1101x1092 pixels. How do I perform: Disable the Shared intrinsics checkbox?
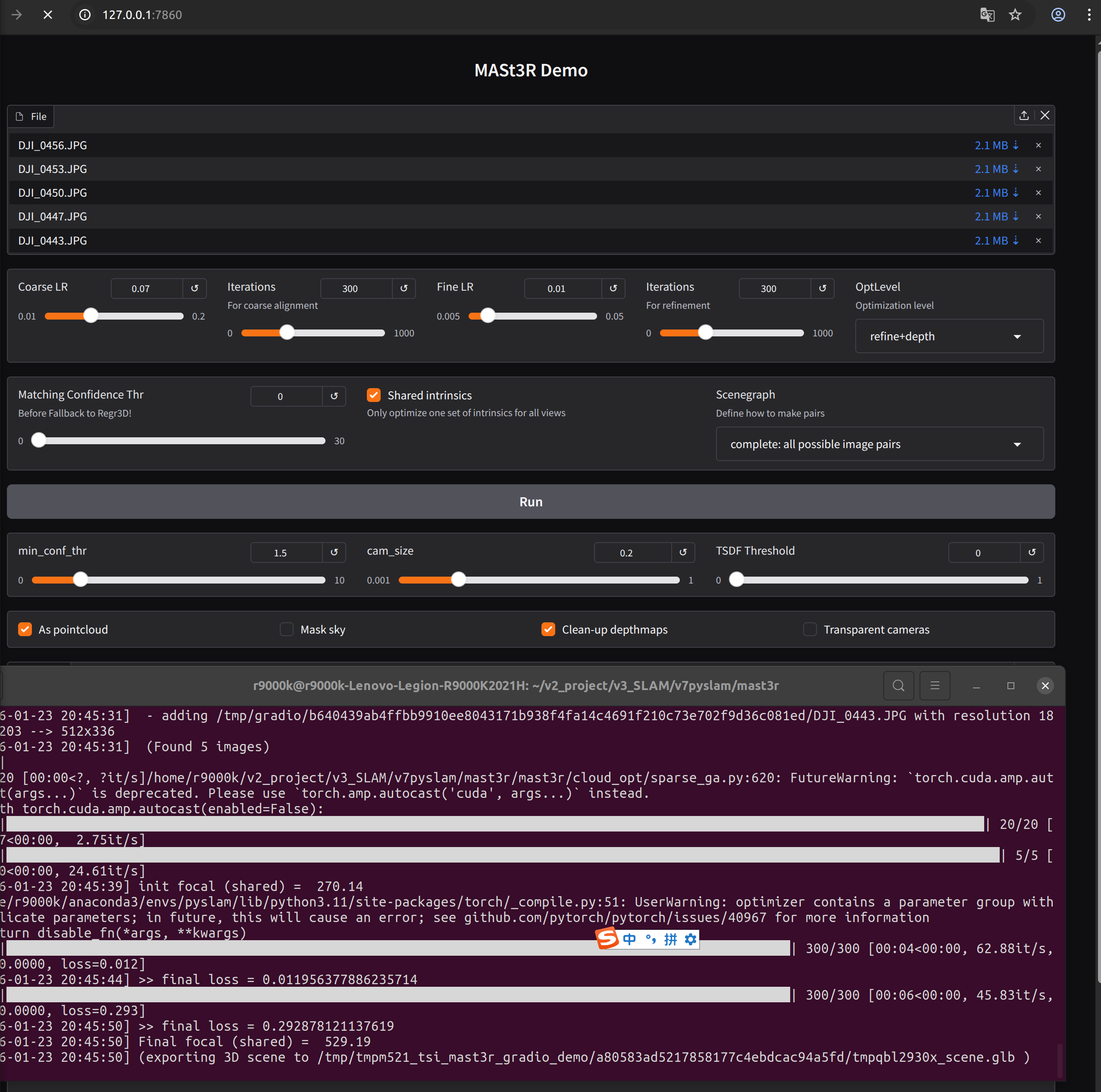pyautogui.click(x=374, y=395)
